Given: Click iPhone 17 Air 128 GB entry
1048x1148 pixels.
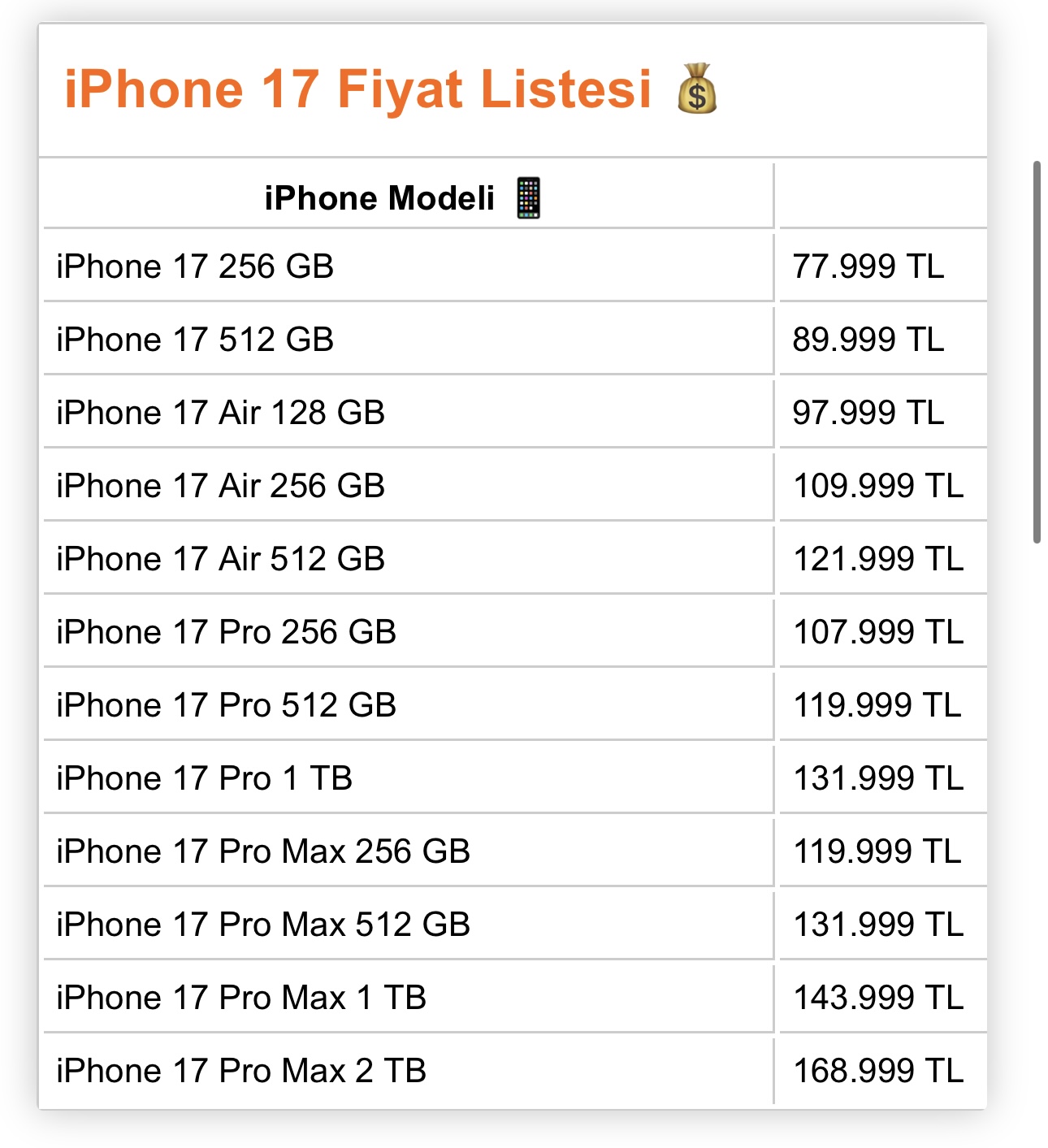Looking at the screenshot, I should (x=220, y=413).
